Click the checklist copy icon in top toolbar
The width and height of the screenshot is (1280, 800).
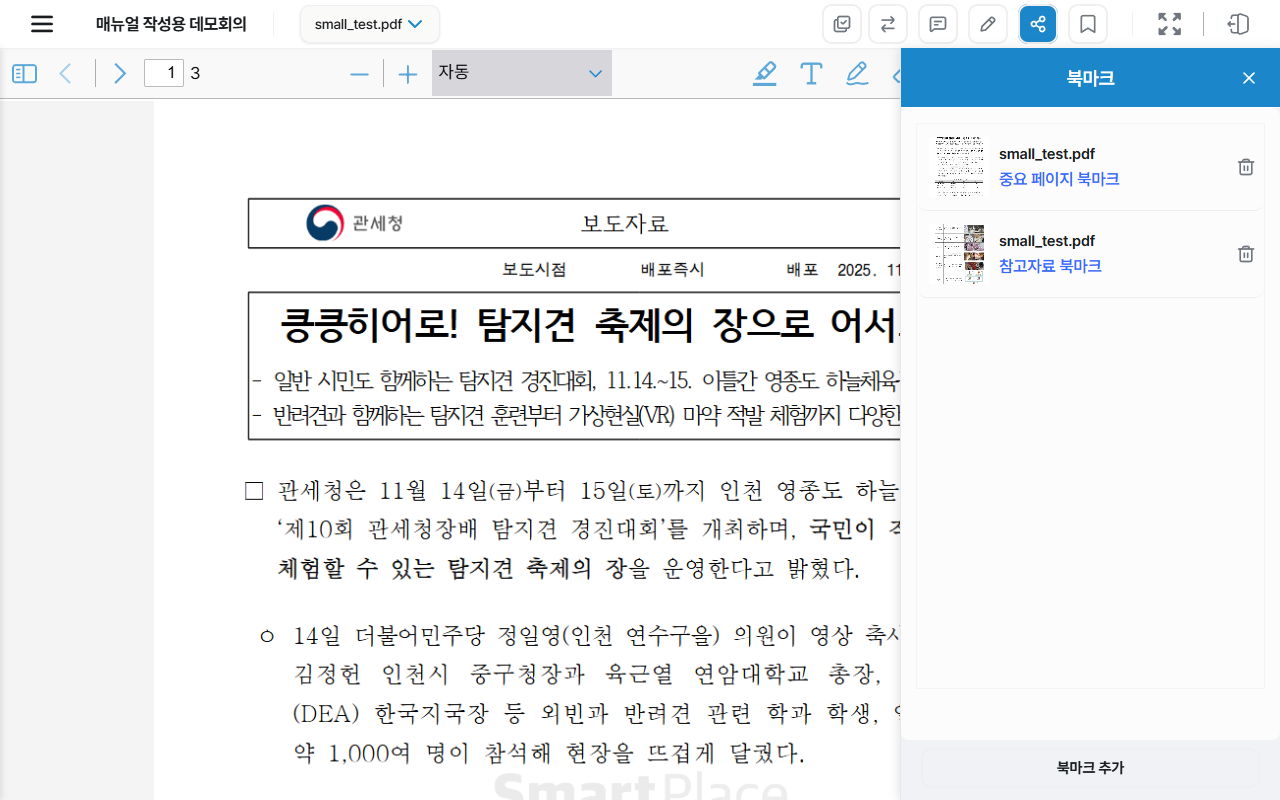842,24
